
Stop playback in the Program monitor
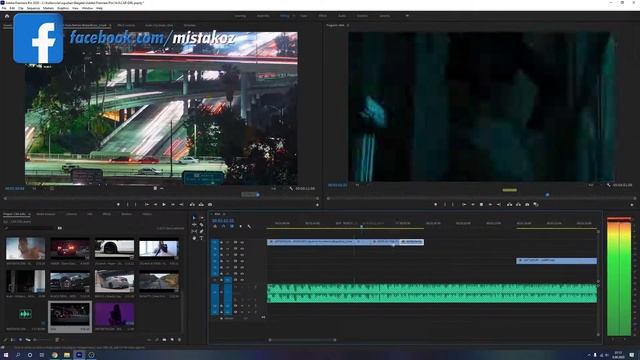482,204
